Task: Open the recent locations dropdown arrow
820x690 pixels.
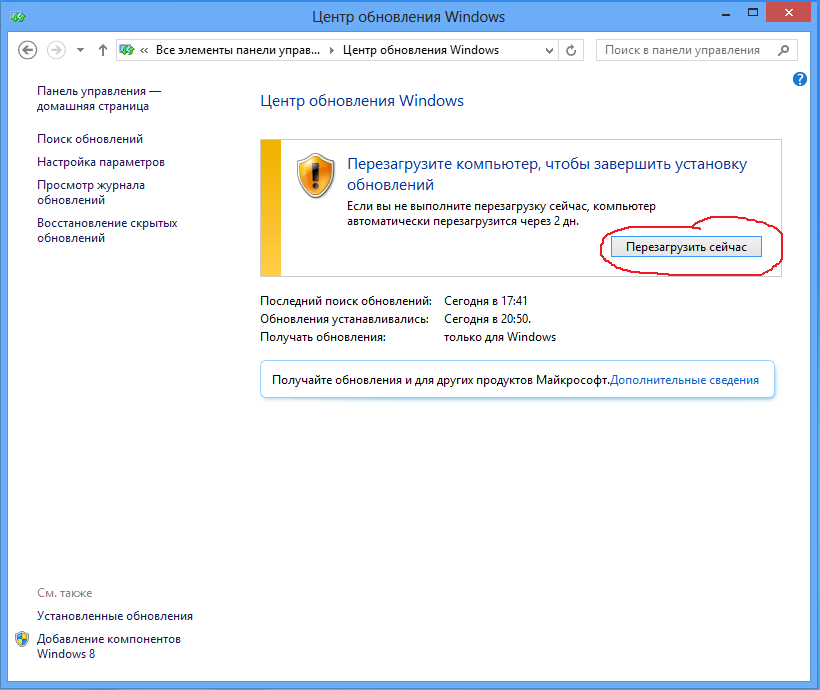Action: tap(80, 50)
